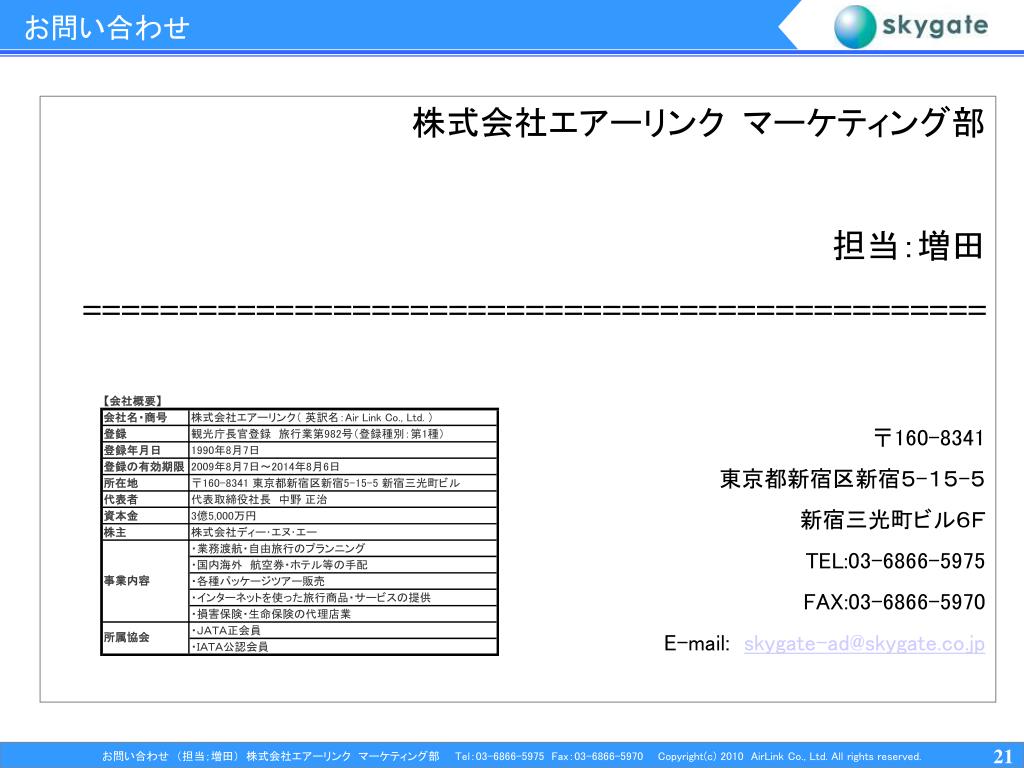Viewport: 1024px width, 768px height.
Task: Select the JATA正会員 cell
Action: pyautogui.click(x=344, y=630)
